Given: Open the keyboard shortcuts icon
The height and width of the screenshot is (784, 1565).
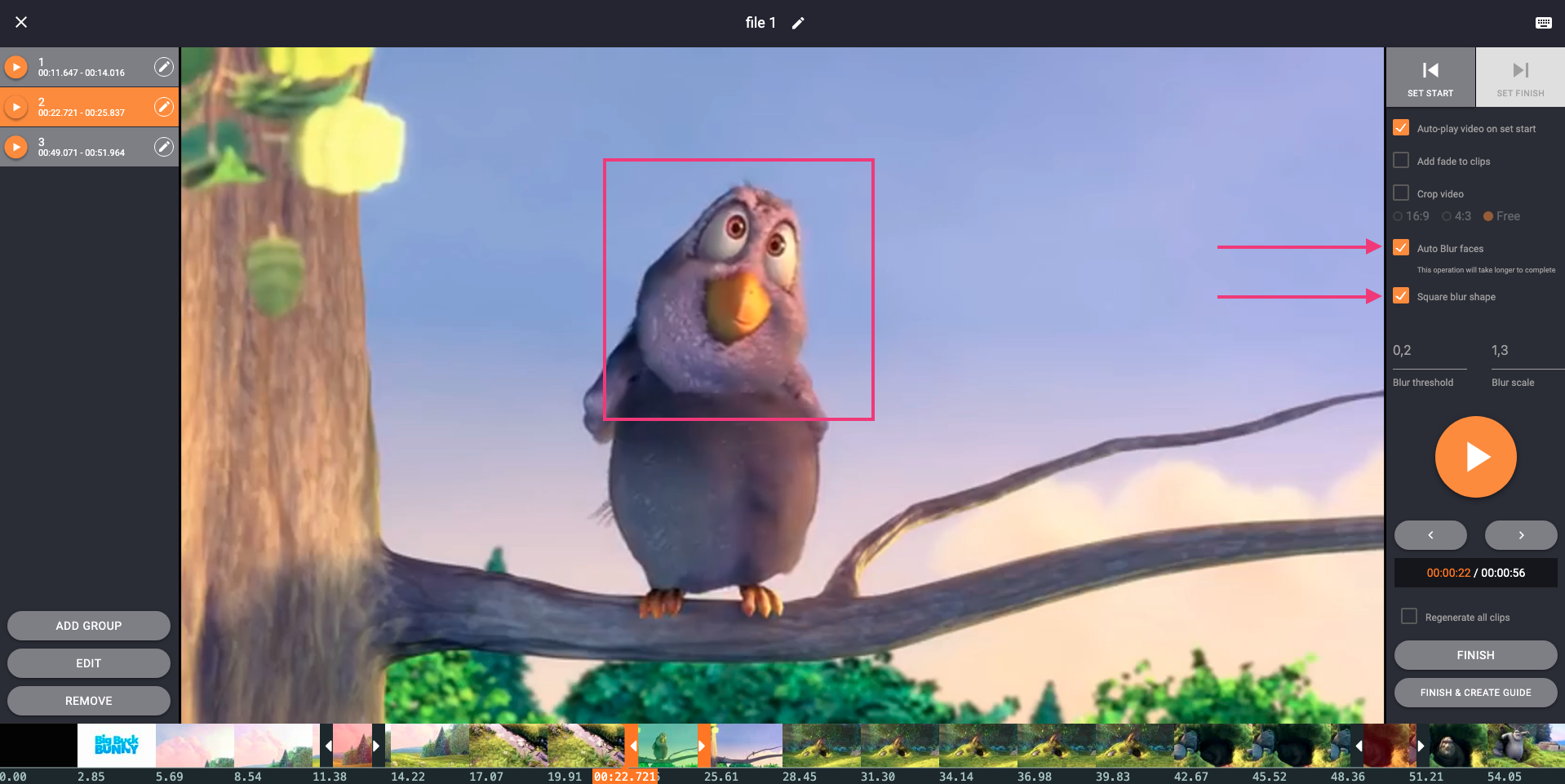Looking at the screenshot, I should (1543, 23).
